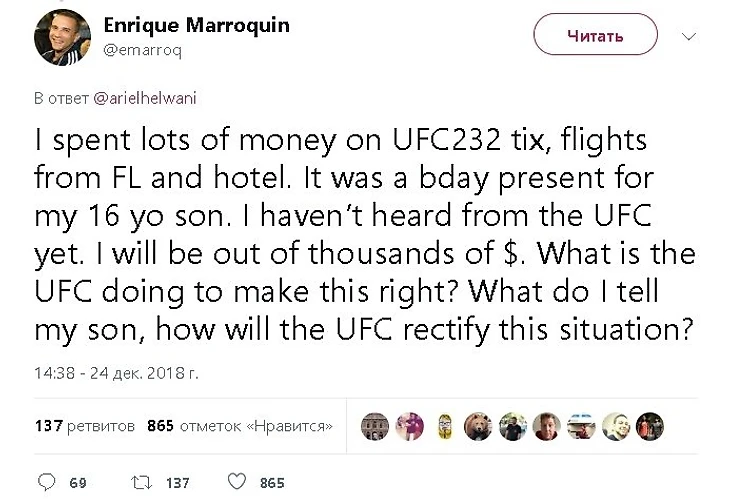Image resolution: width=730 pixels, height=499 pixels.
Task: Click the bear liker avatar
Action: click(x=478, y=426)
